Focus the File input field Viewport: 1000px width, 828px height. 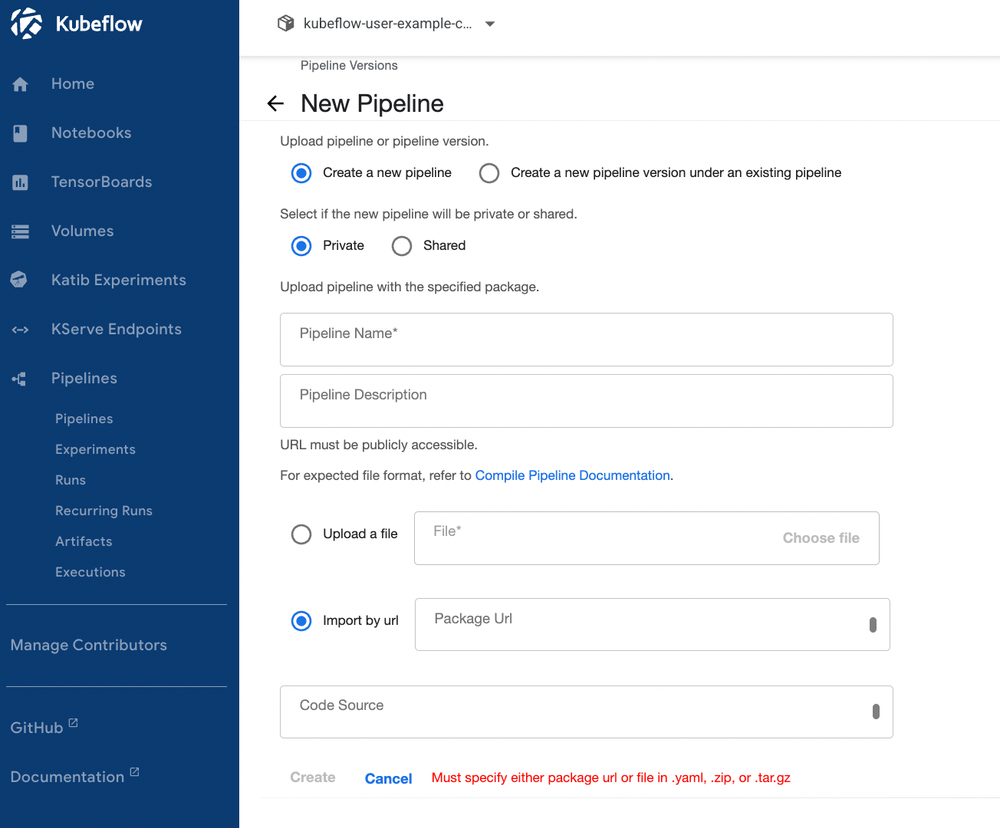pyautogui.click(x=647, y=538)
